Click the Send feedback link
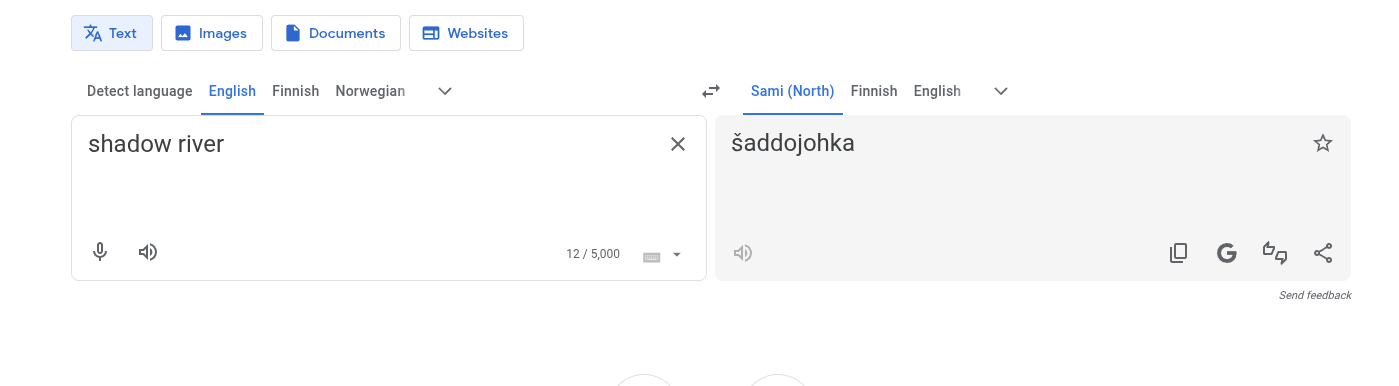Image resolution: width=1399 pixels, height=386 pixels. [x=1315, y=295]
